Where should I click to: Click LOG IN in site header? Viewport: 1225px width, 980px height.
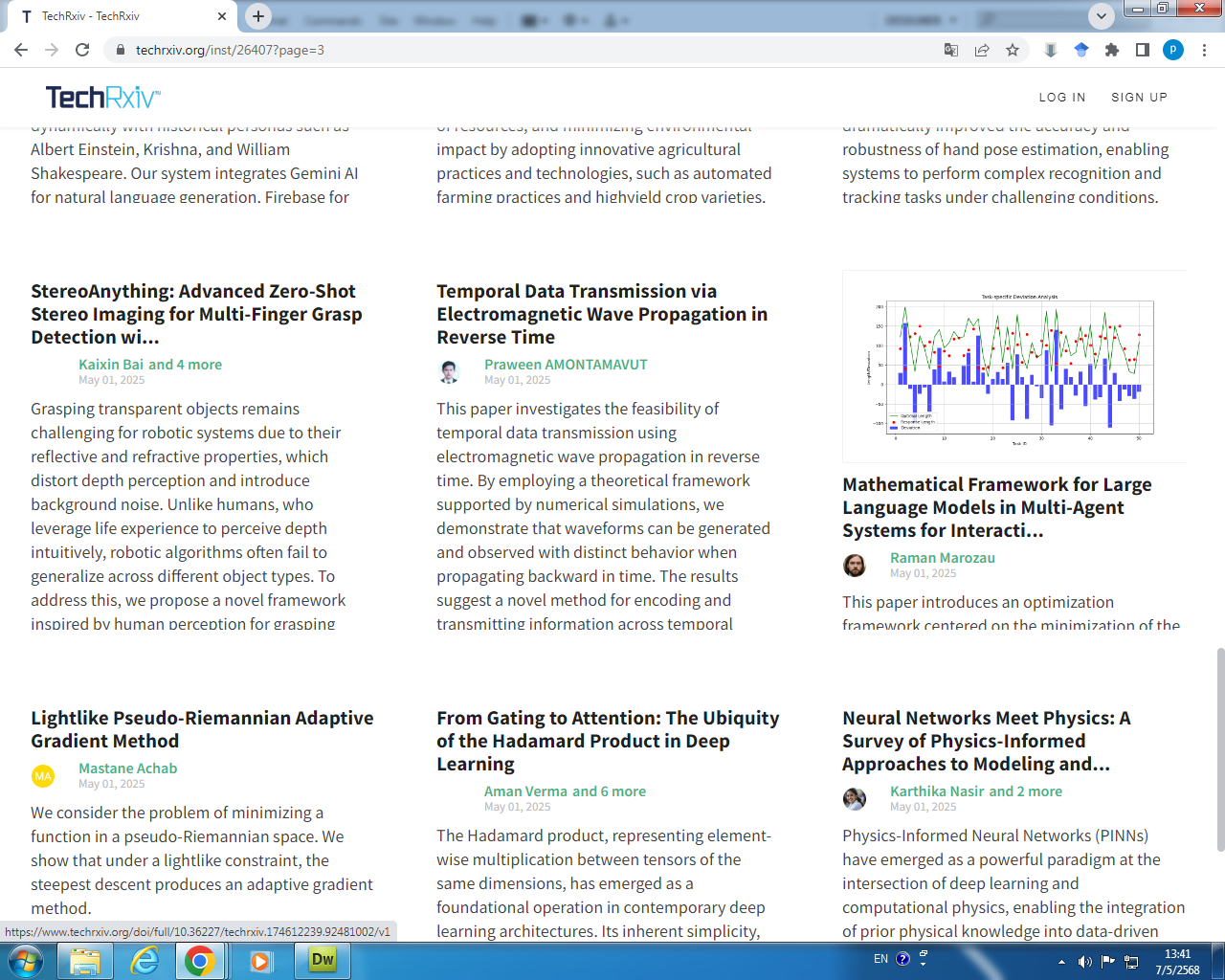[1062, 98]
